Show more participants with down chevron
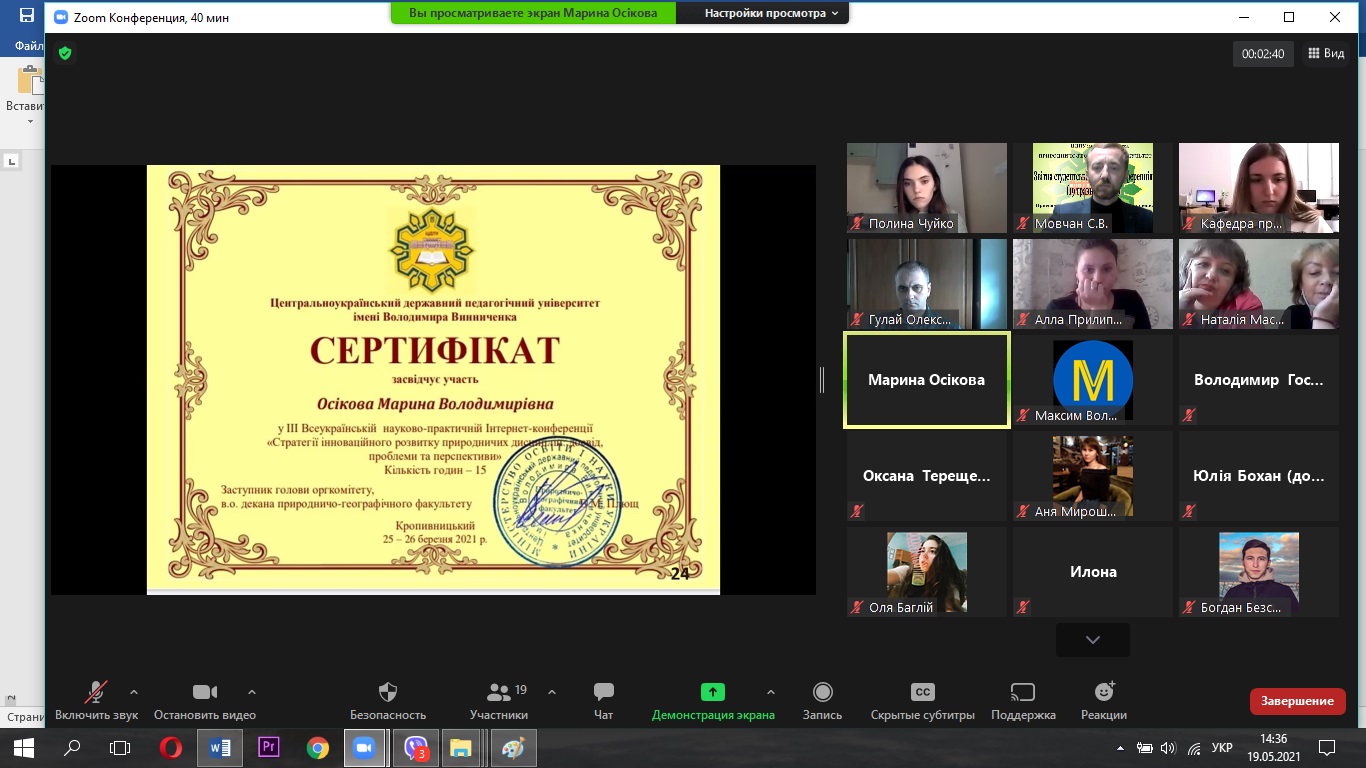The image size is (1366, 768). pyautogui.click(x=1092, y=640)
